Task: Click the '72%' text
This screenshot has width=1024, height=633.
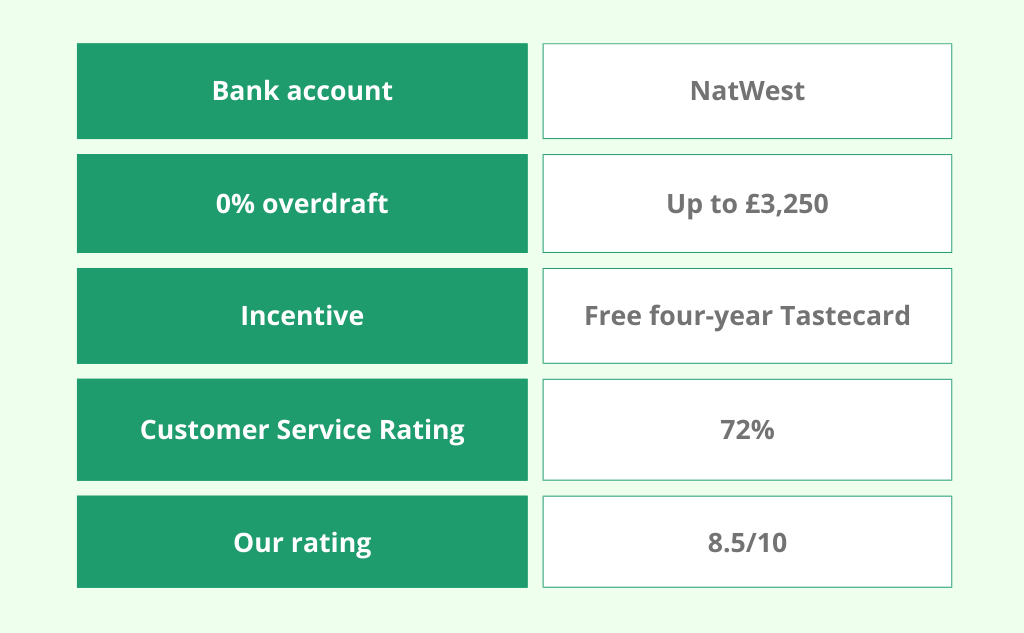Action: pyautogui.click(x=747, y=430)
